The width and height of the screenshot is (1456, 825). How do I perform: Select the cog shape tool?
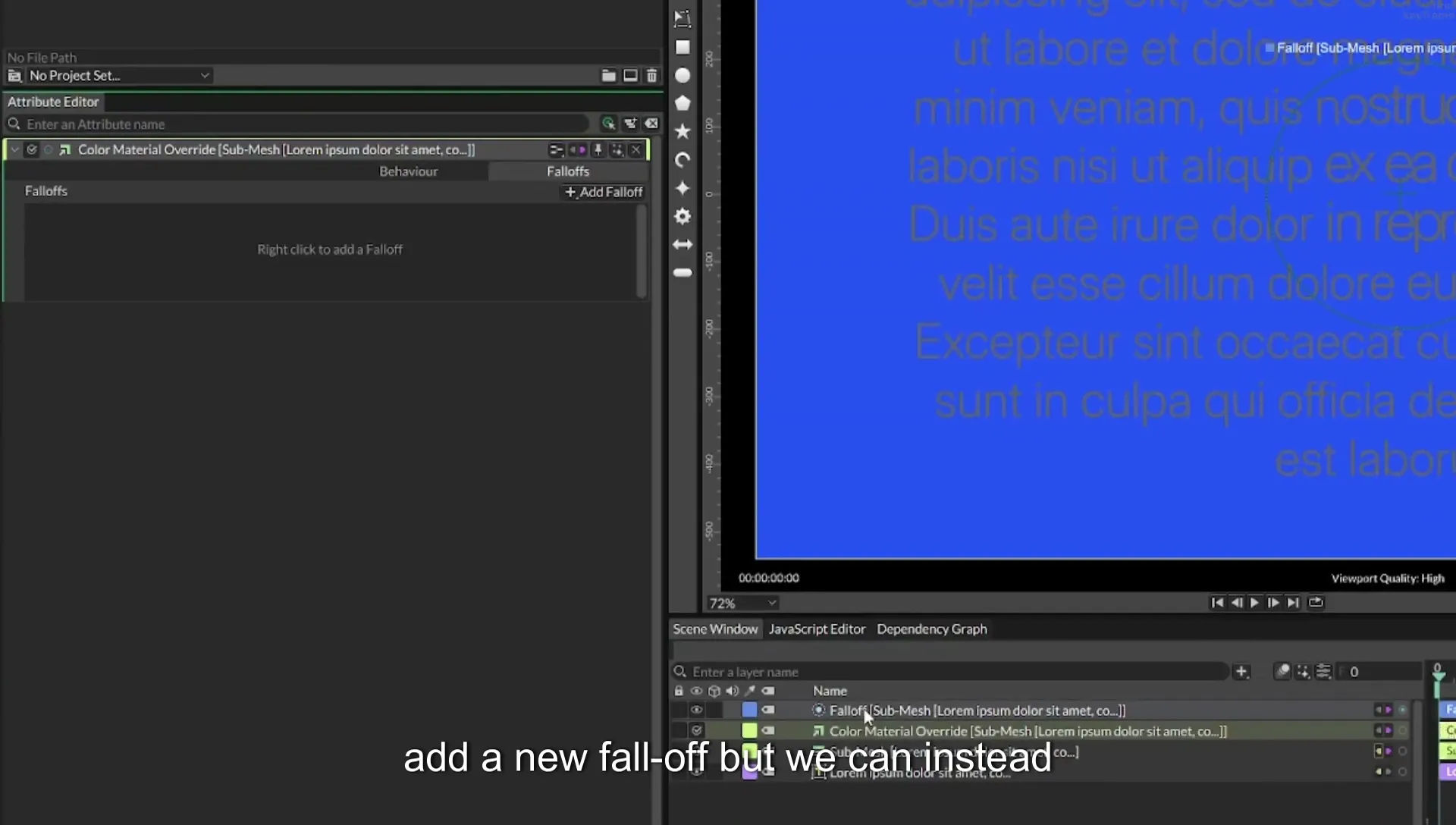(x=682, y=216)
